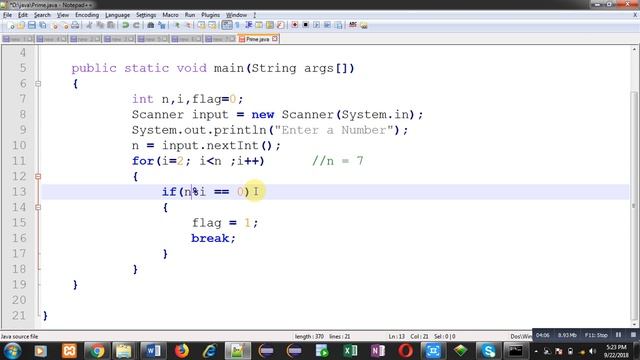Start macro recording with red dot icon
Image resolution: width=640 pixels, height=360 pixels.
(x=294, y=25)
